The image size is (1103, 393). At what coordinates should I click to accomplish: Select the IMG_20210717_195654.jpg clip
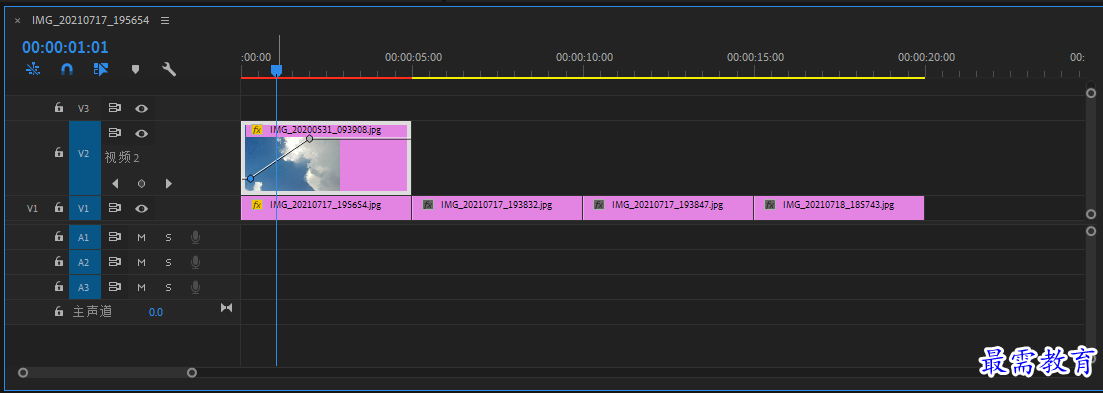[326, 208]
